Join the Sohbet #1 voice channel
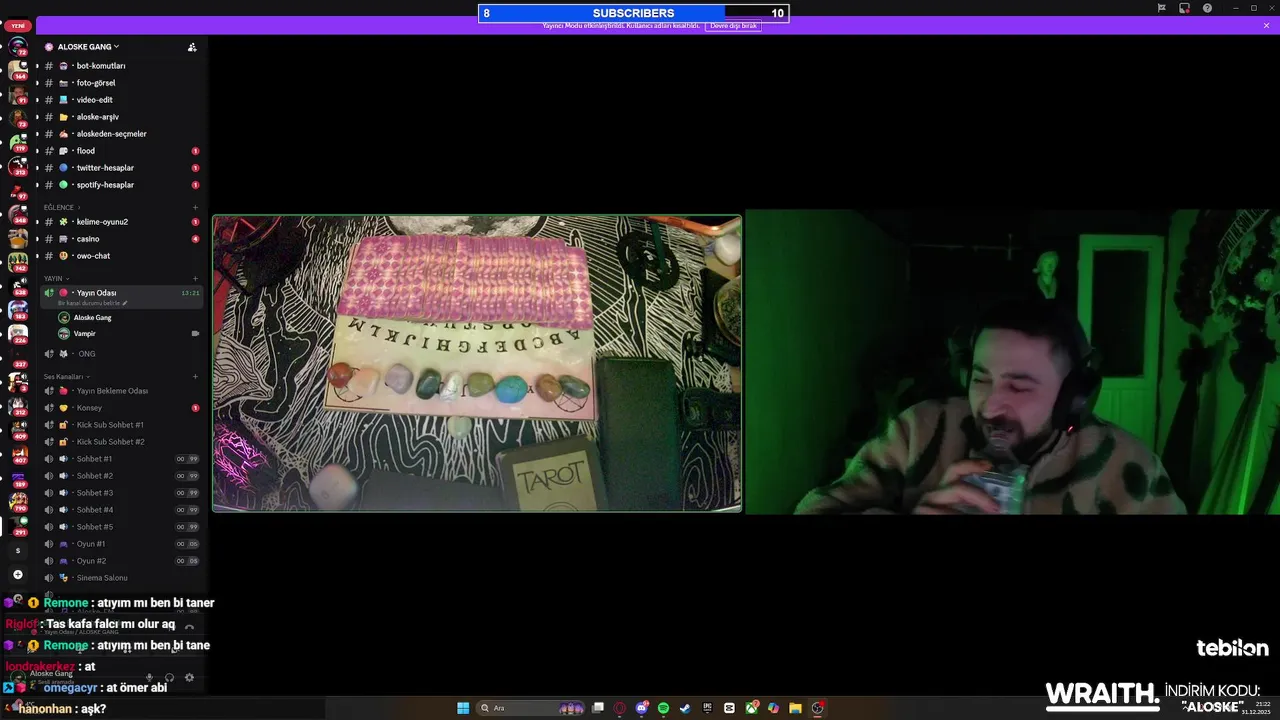Screen dimensions: 1280x720 click(x=120, y=459)
